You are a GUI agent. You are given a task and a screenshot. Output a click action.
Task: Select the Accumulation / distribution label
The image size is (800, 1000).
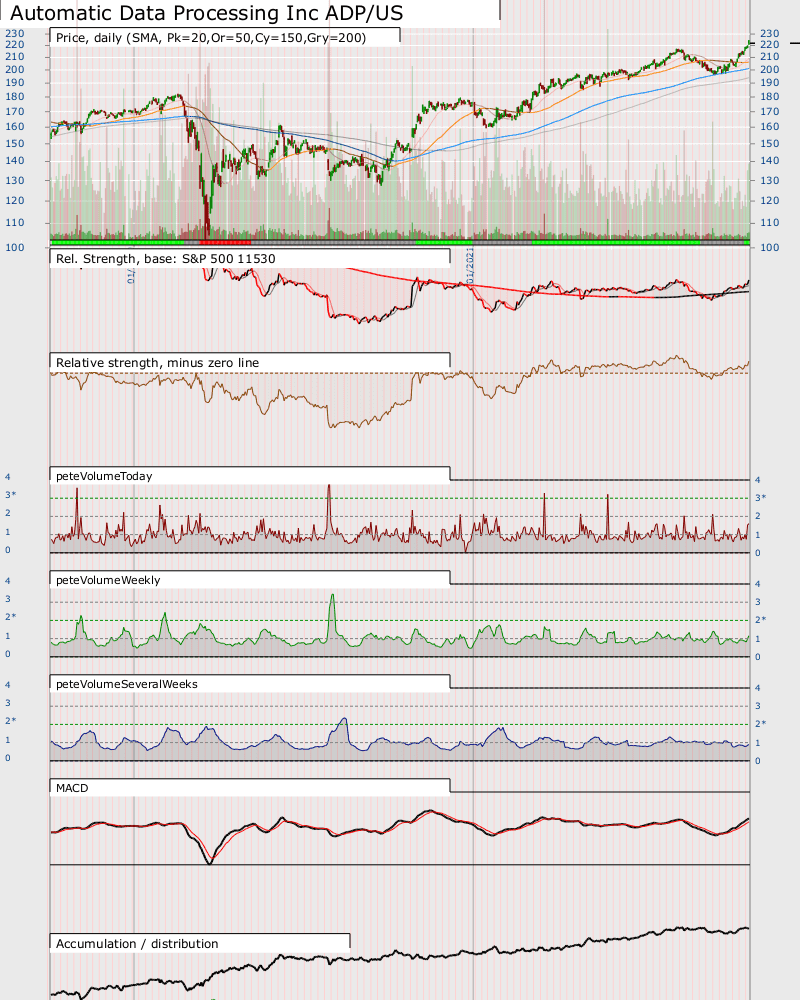137,944
